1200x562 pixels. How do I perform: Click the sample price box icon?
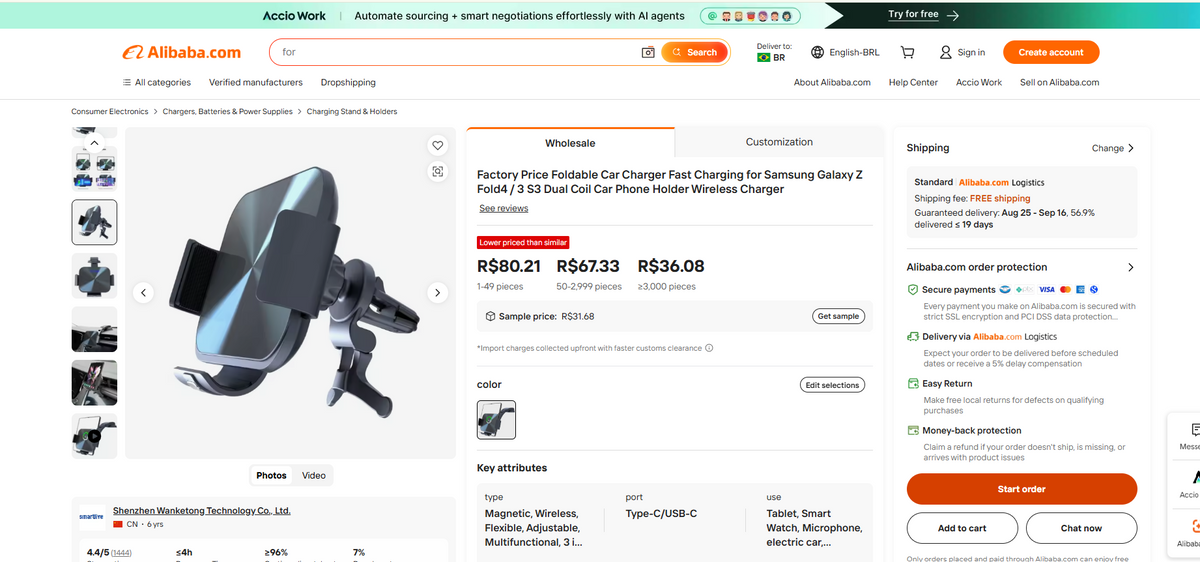(x=490, y=316)
